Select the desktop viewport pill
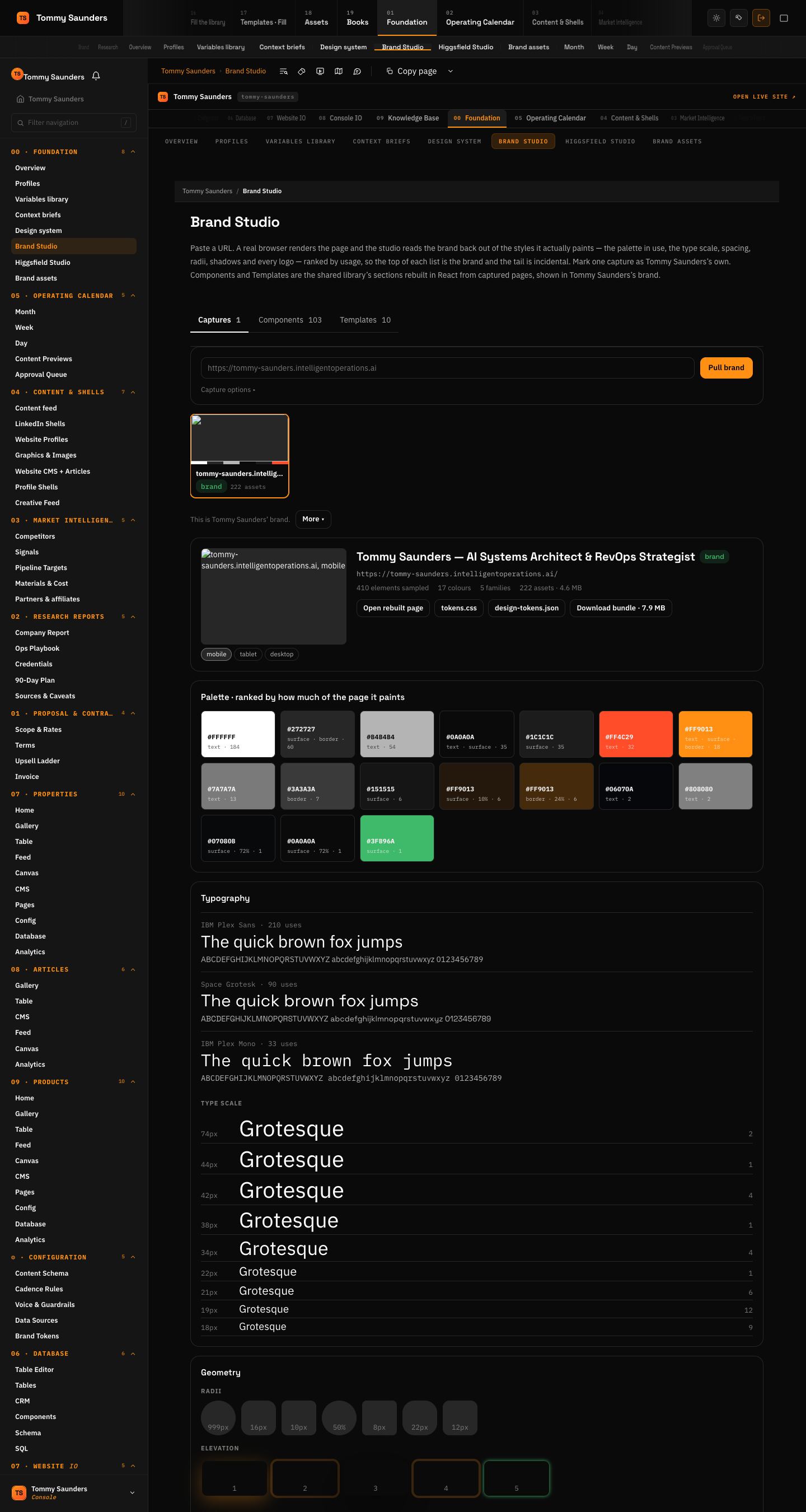 [282, 655]
